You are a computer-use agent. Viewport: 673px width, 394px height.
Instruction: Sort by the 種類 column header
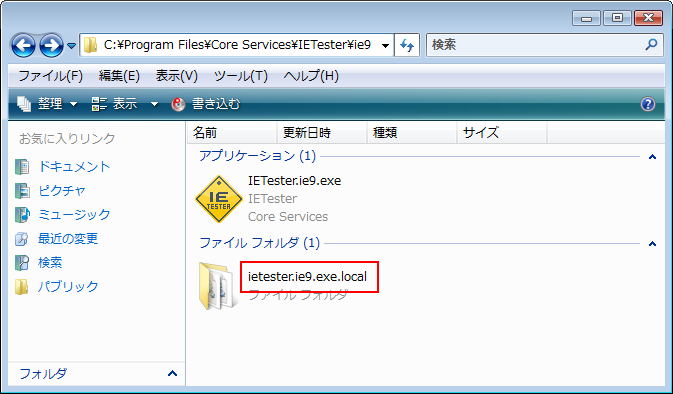pyautogui.click(x=412, y=133)
